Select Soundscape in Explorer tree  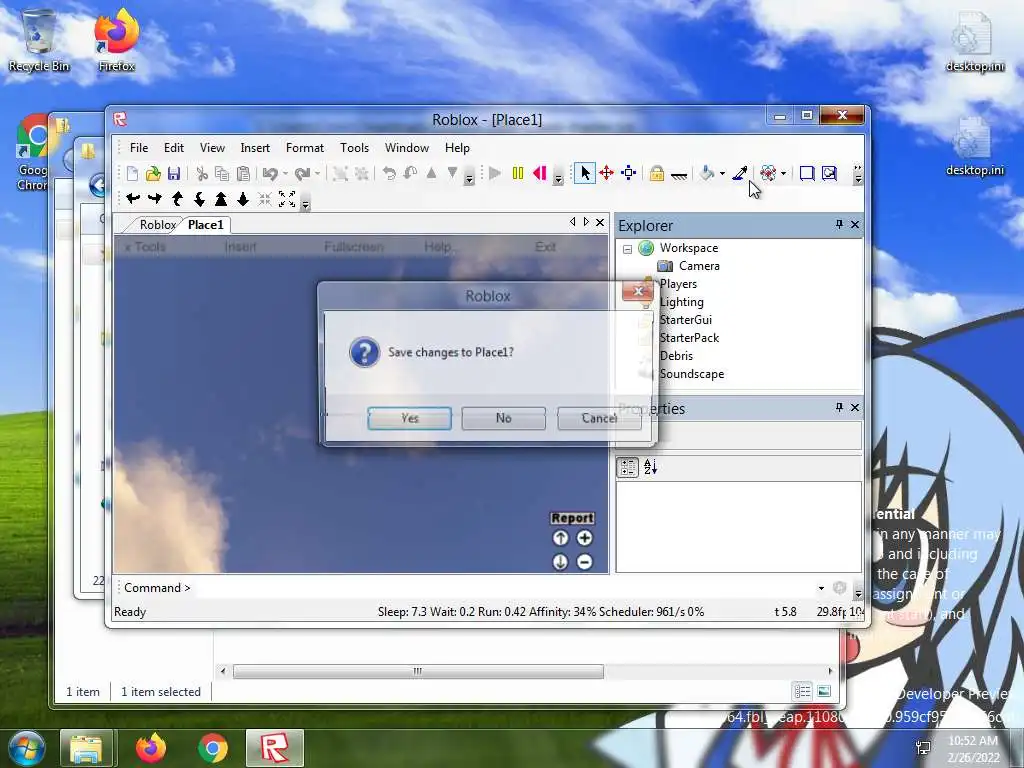tap(692, 374)
